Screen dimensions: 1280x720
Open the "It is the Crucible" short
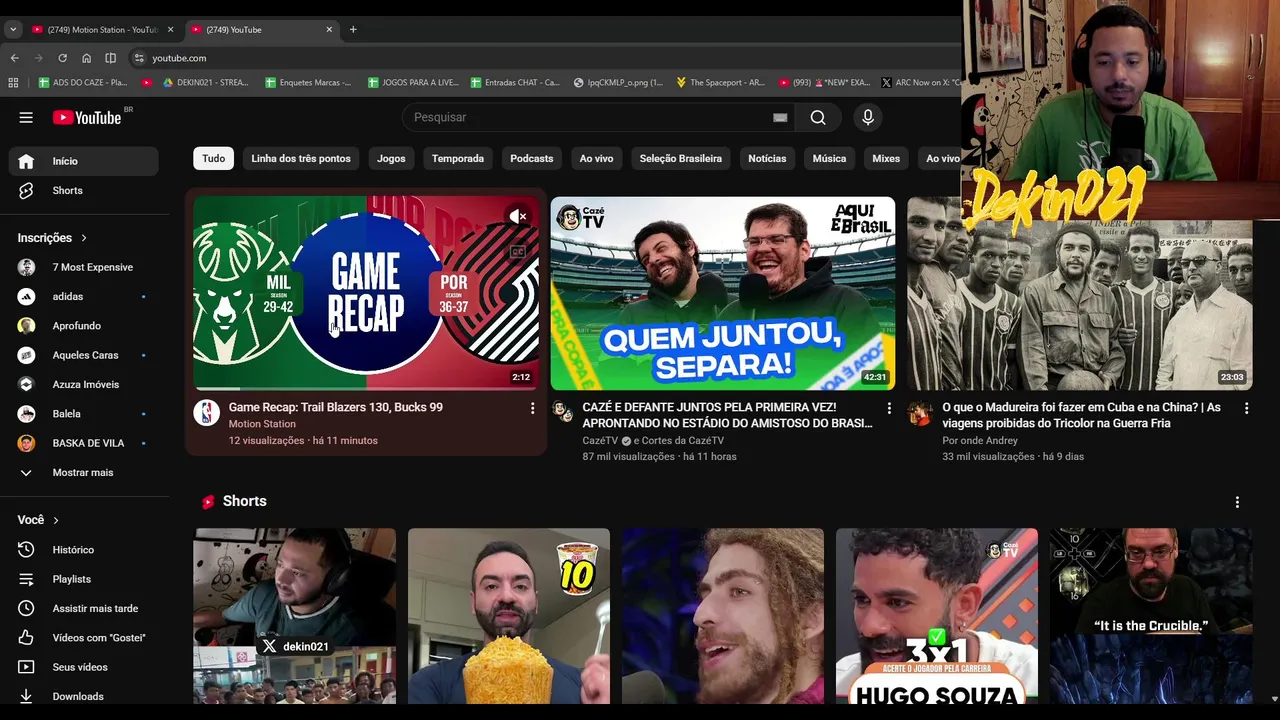tap(1151, 616)
